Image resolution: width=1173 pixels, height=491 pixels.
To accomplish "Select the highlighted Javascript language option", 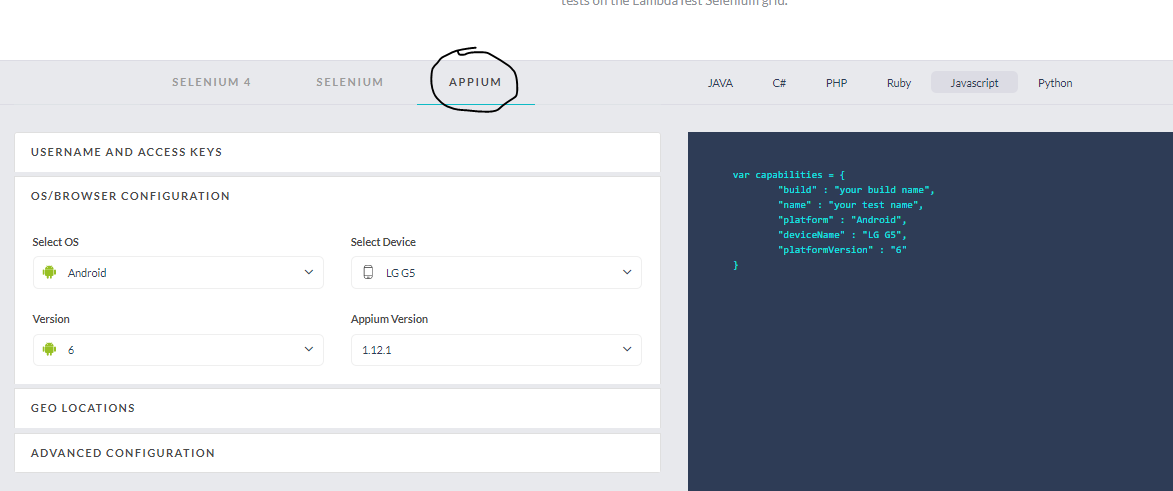I will pos(974,83).
